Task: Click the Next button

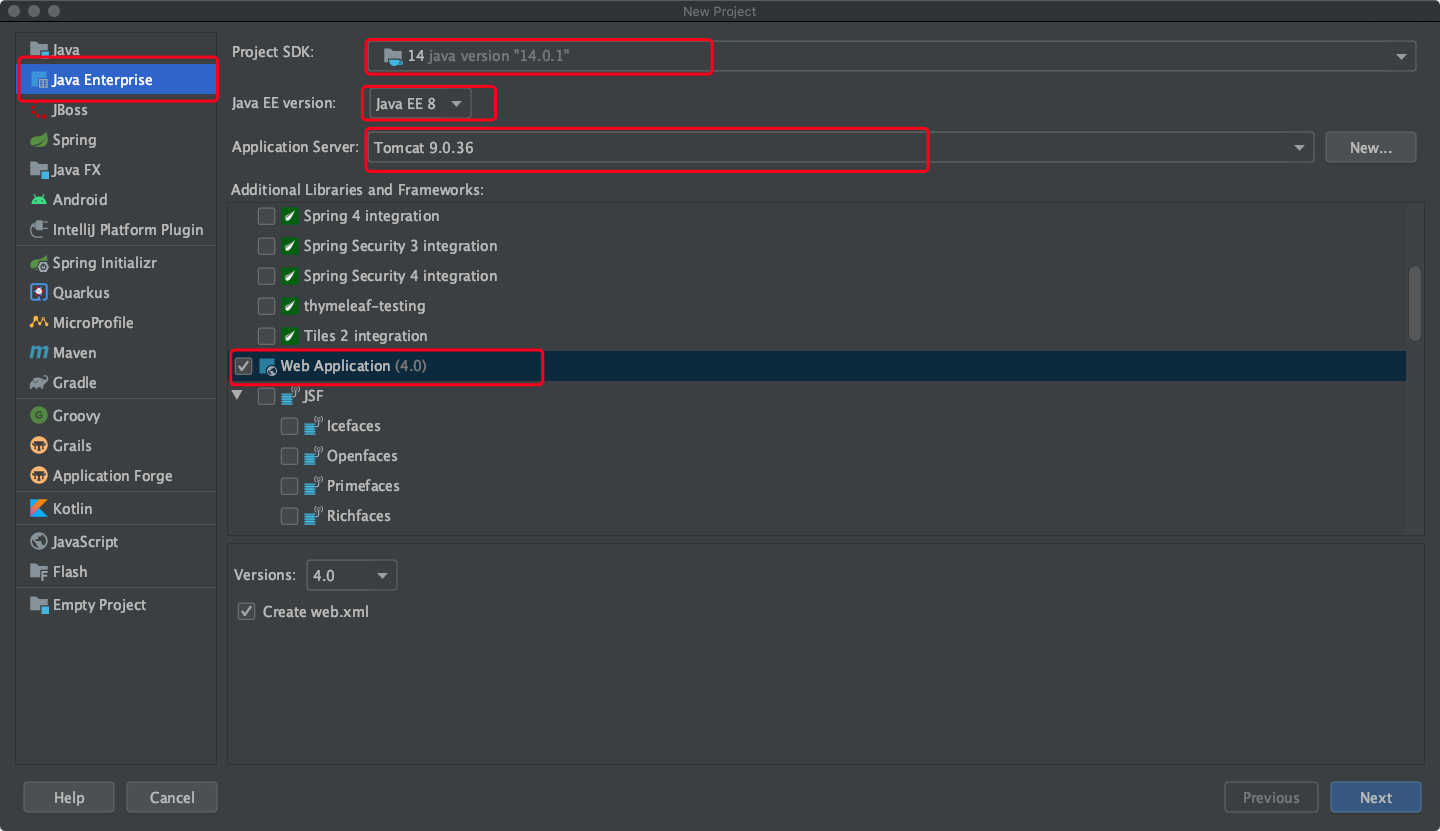Action: [x=1375, y=797]
